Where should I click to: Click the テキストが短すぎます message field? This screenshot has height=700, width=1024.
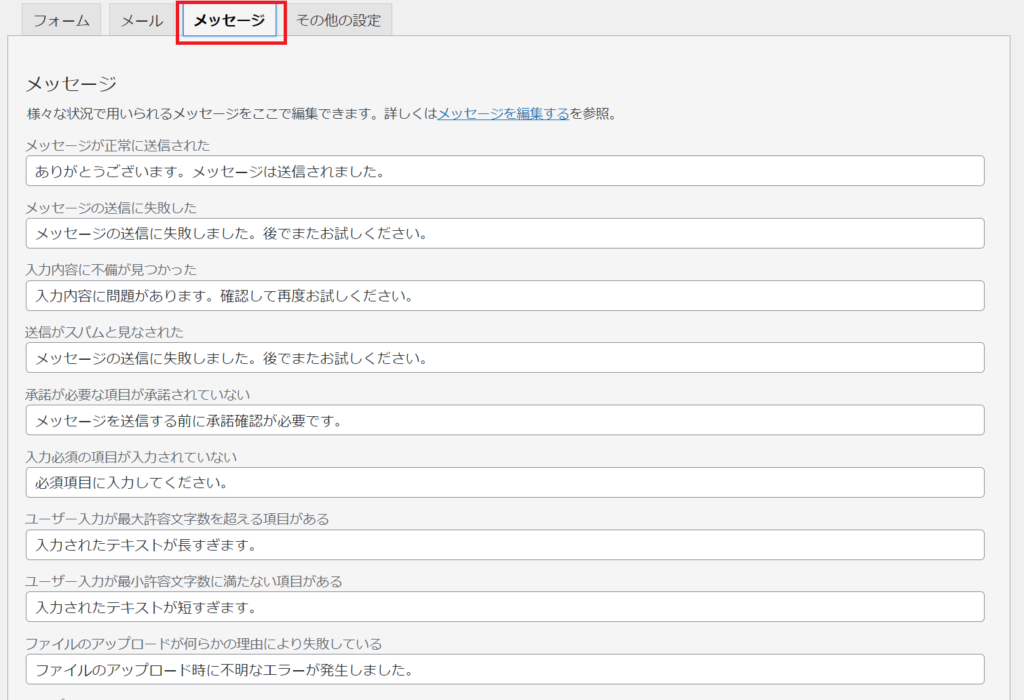[x=505, y=607]
